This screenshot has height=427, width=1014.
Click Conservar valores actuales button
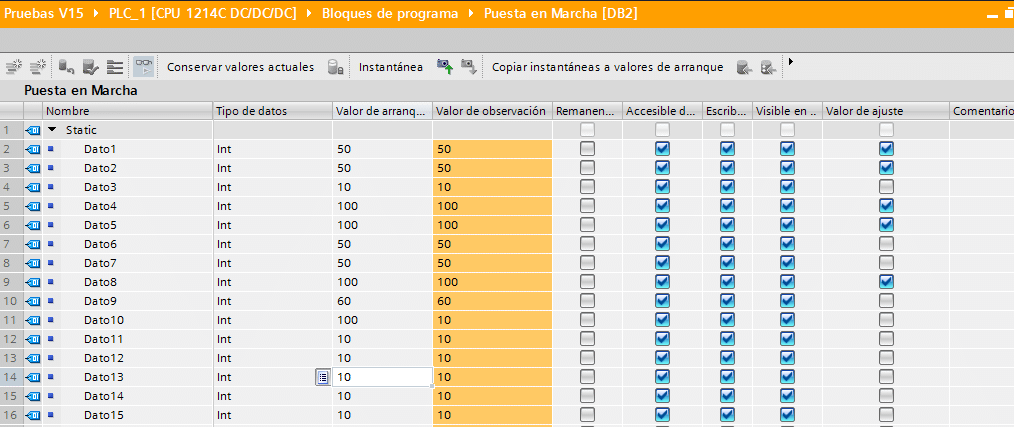click(240, 67)
